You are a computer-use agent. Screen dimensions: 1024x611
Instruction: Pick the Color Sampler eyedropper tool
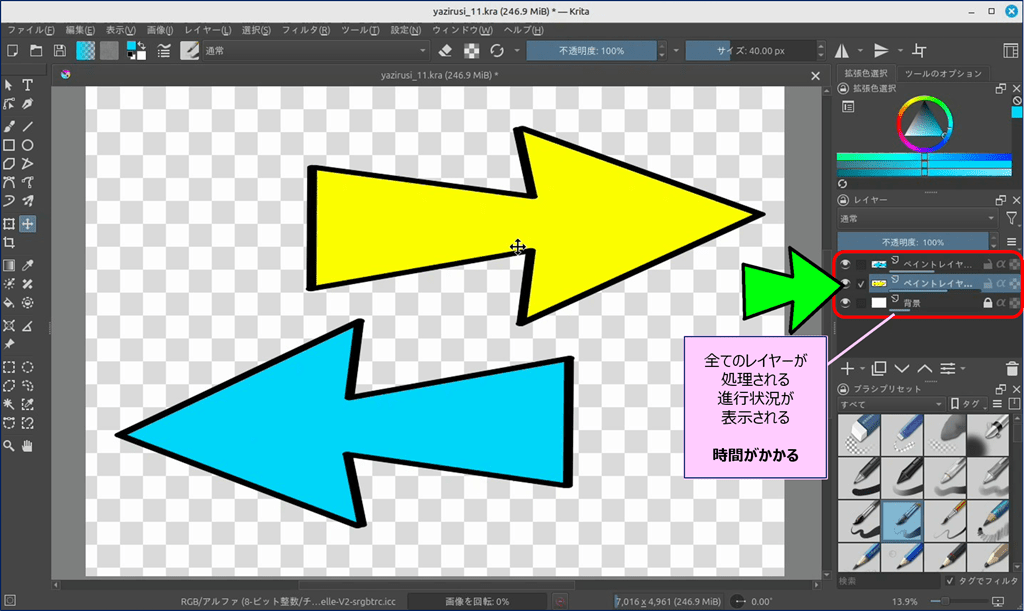[x=28, y=265]
